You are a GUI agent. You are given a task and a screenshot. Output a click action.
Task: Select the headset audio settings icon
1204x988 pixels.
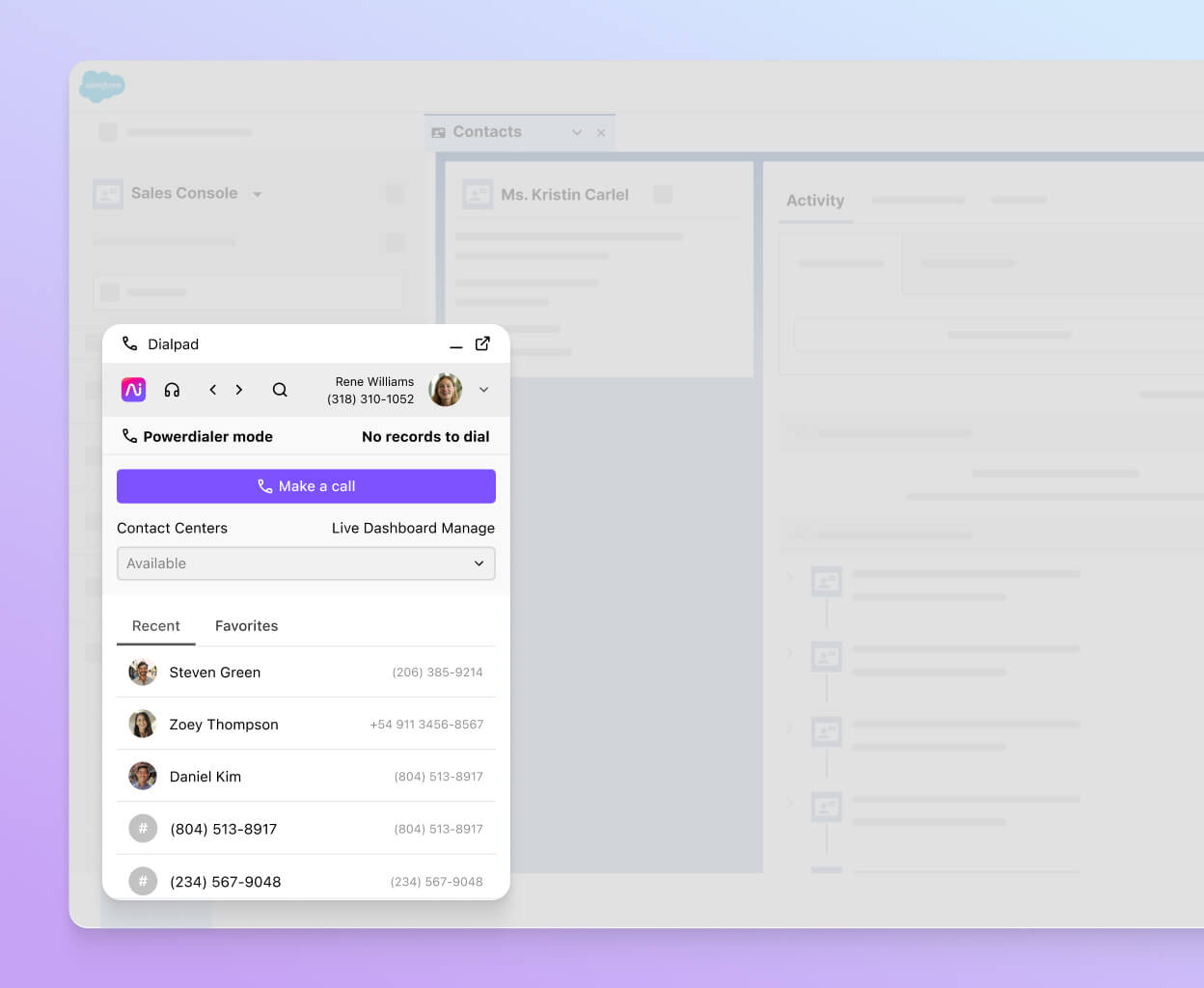click(x=172, y=389)
